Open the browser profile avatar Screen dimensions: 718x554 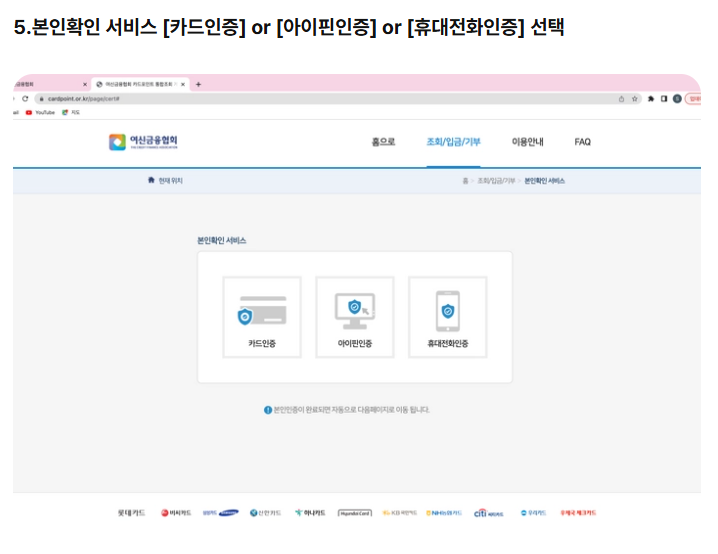pyautogui.click(x=677, y=99)
